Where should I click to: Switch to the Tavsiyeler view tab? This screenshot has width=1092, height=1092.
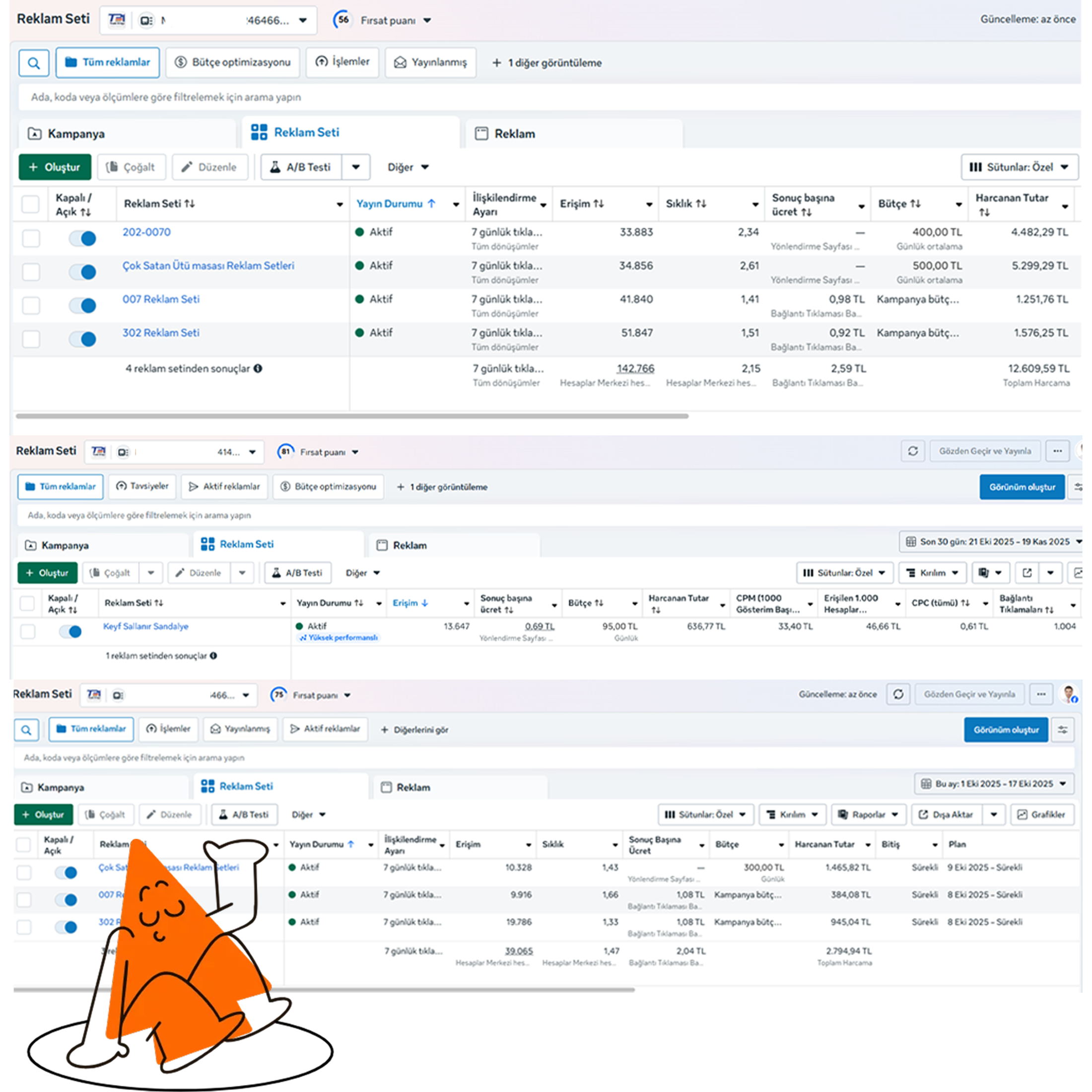tap(142, 486)
